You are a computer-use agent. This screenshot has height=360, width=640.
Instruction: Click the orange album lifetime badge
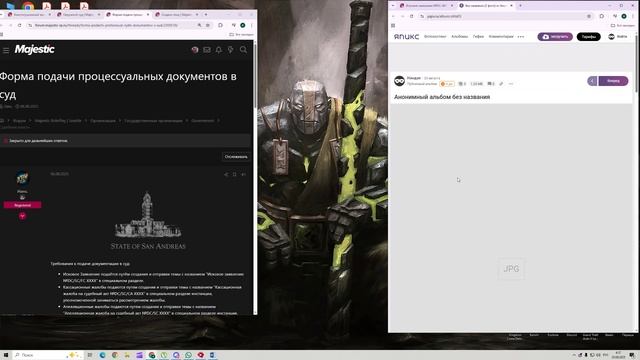coord(447,84)
